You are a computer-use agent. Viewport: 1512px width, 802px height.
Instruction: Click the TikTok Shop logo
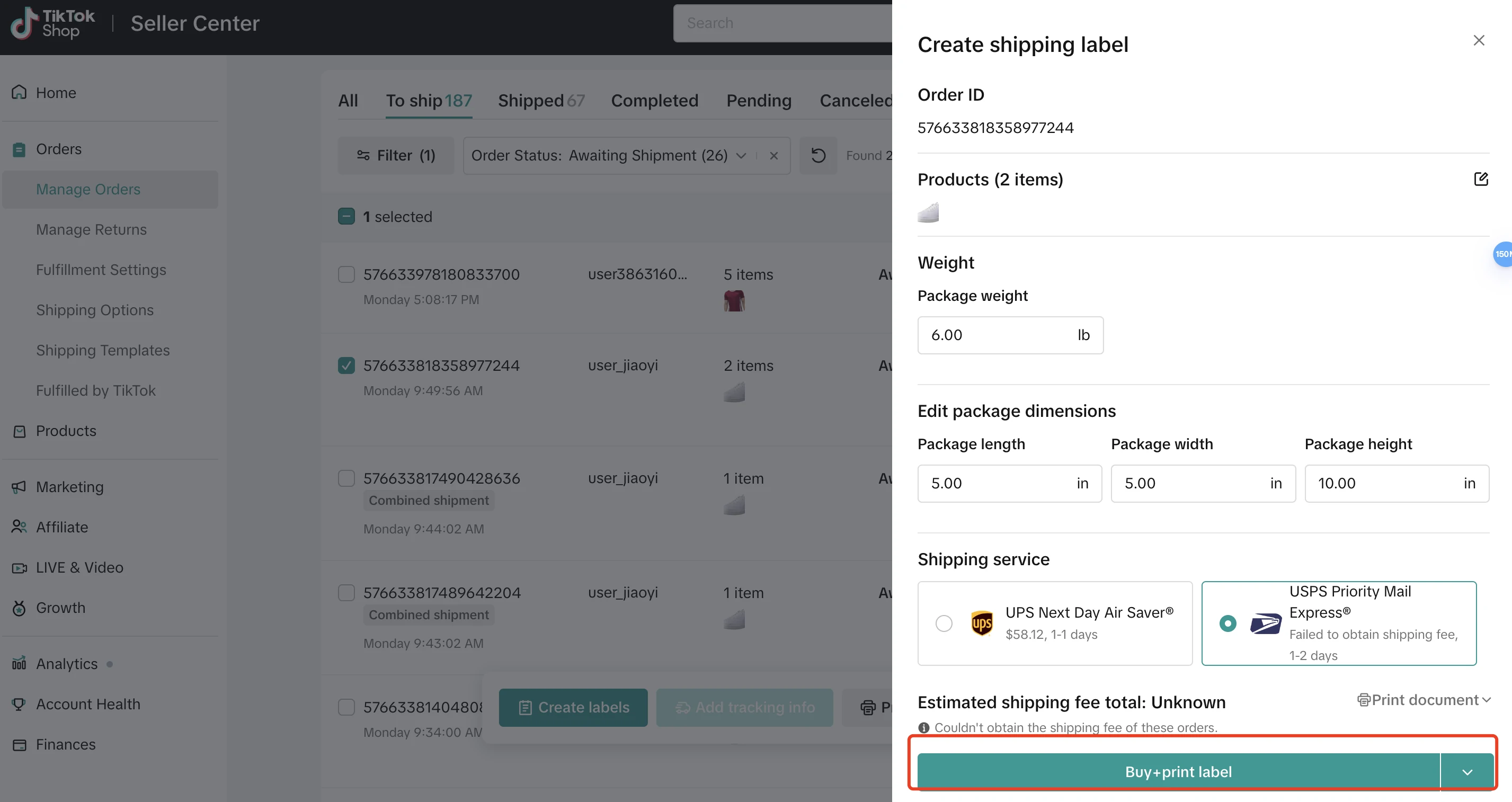click(x=53, y=23)
